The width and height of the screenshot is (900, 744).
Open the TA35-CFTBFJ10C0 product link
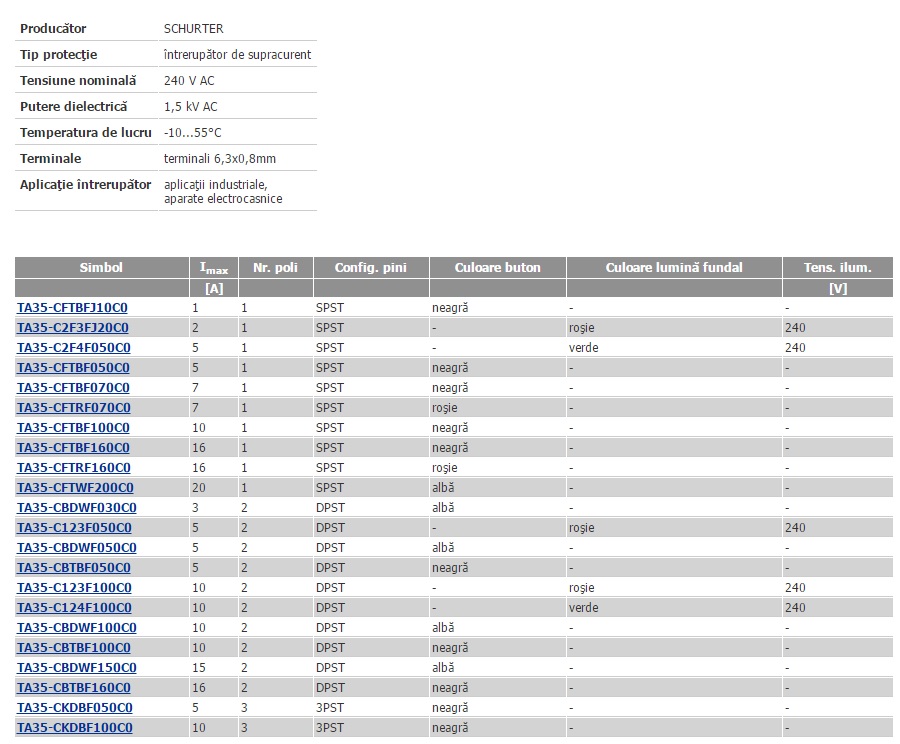pos(72,308)
